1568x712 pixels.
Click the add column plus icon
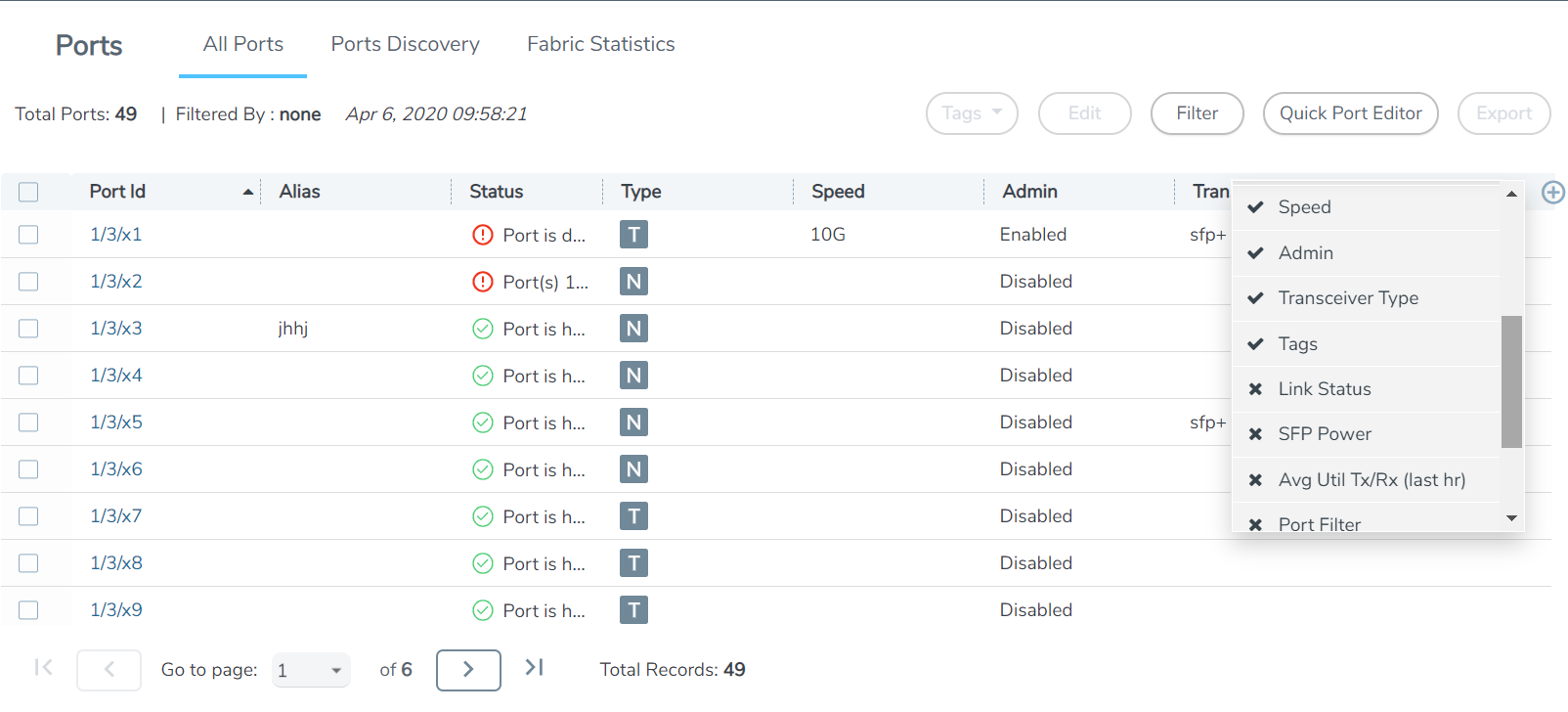[x=1552, y=193]
